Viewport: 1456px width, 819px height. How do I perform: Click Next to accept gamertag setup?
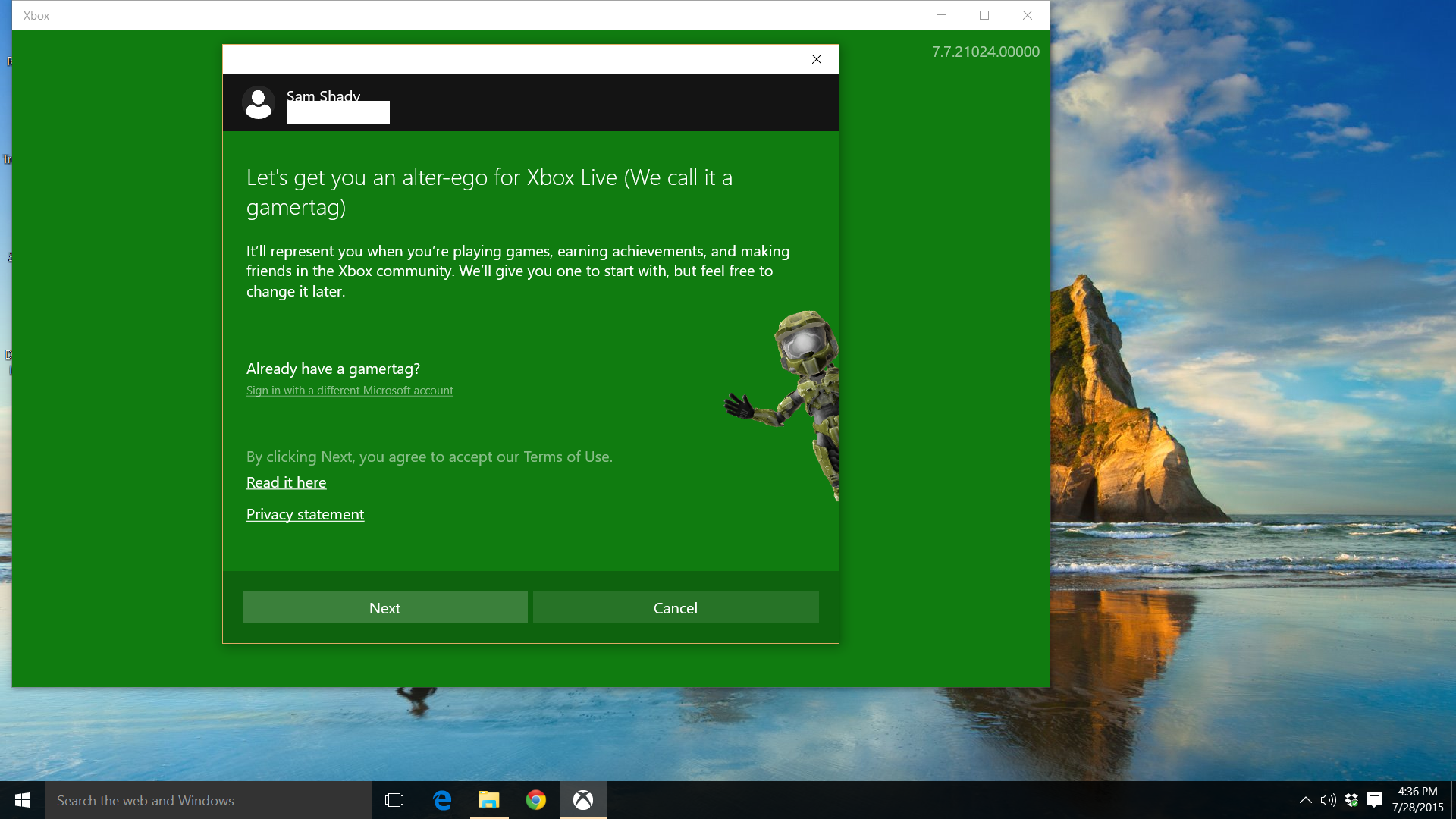click(384, 607)
